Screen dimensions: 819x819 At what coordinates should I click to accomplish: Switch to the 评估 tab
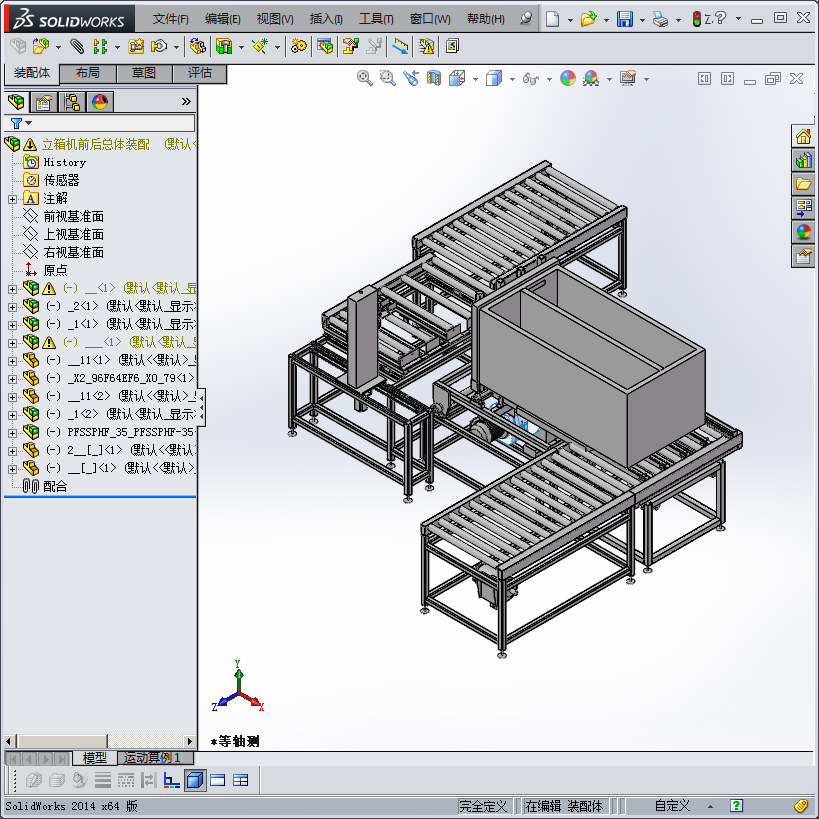tap(200, 73)
